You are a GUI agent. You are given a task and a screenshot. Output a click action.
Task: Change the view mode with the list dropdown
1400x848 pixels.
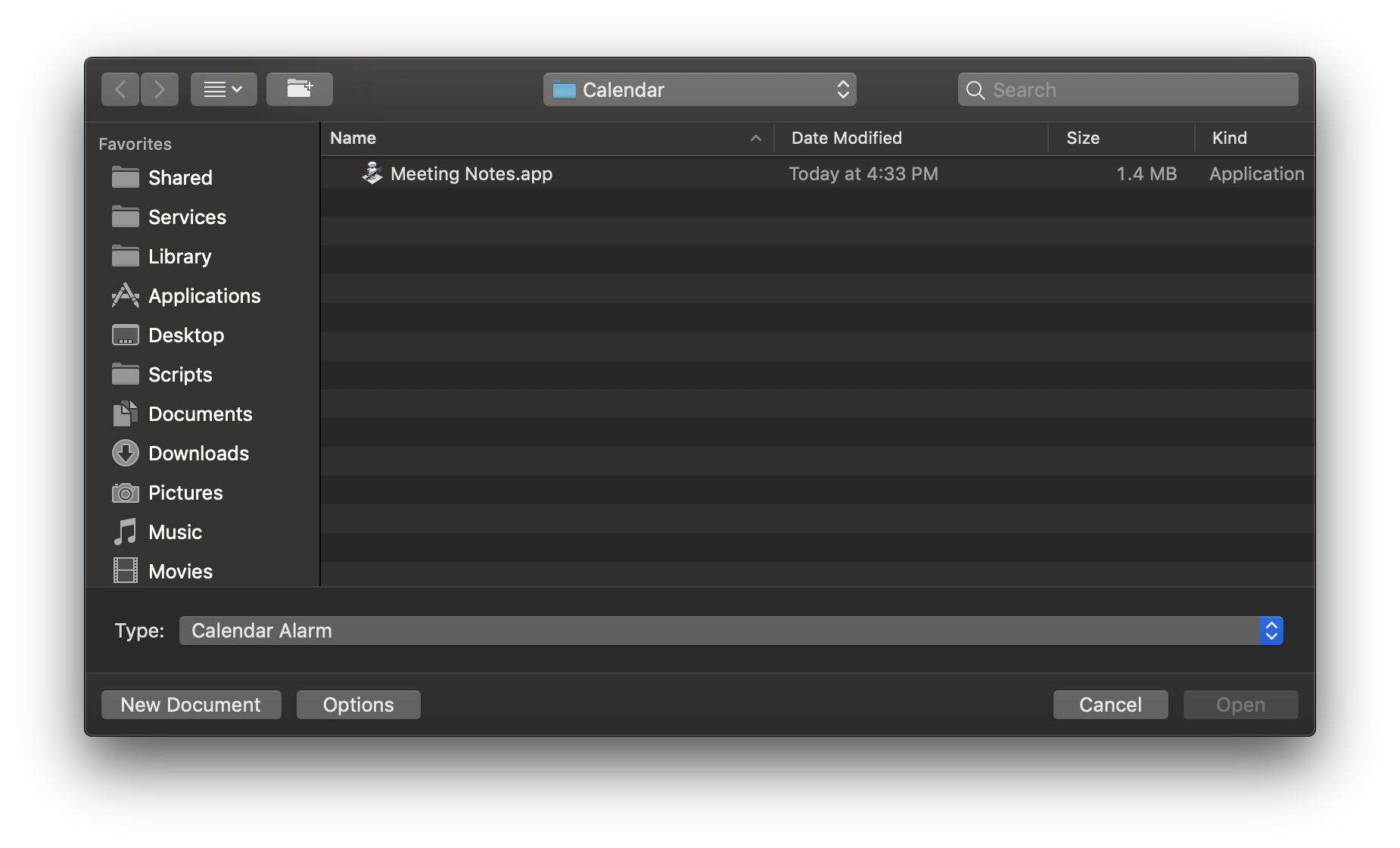pos(223,89)
